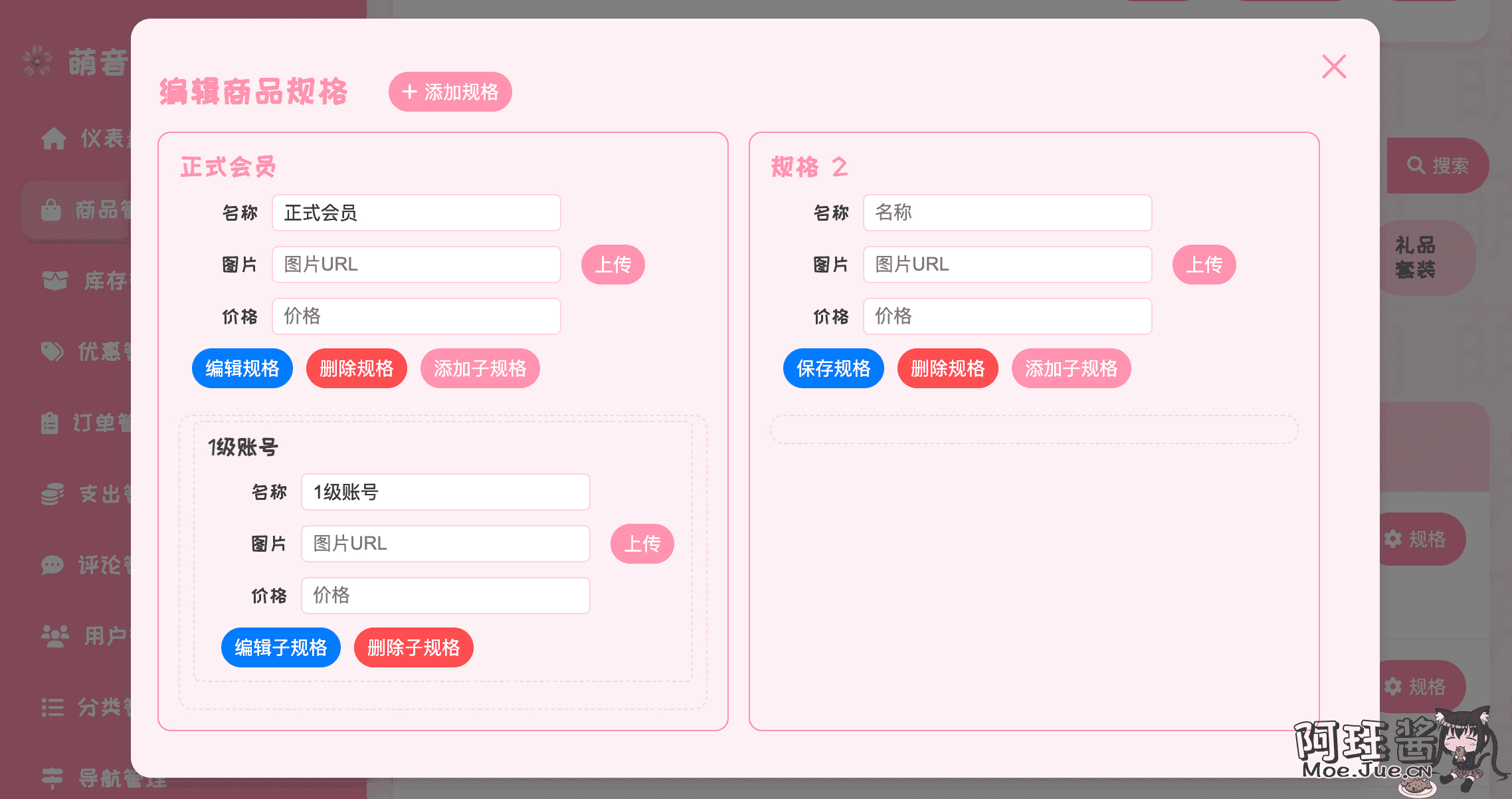Save specification 规格 2
Viewport: 1512px width, 799px height.
pos(834,368)
